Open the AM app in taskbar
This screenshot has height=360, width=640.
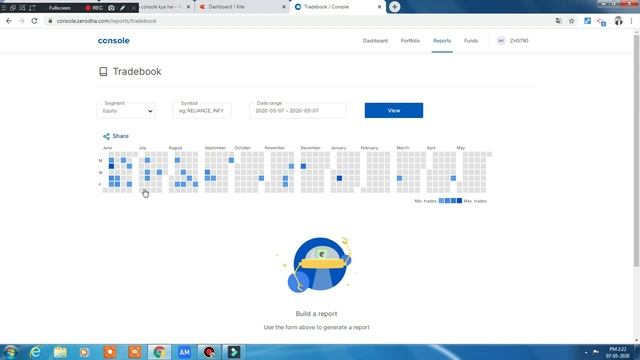pos(184,352)
